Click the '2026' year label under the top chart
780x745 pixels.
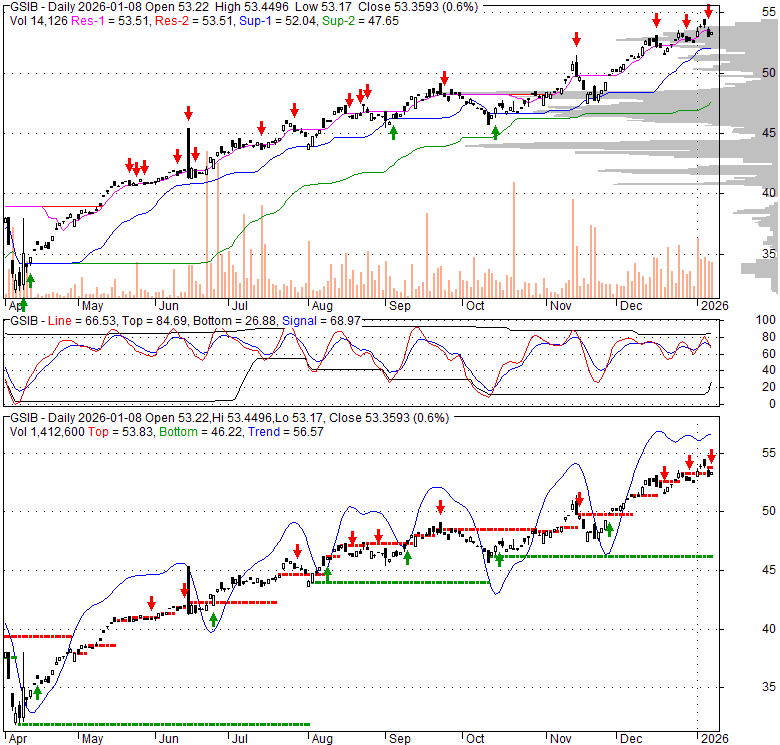[x=715, y=306]
